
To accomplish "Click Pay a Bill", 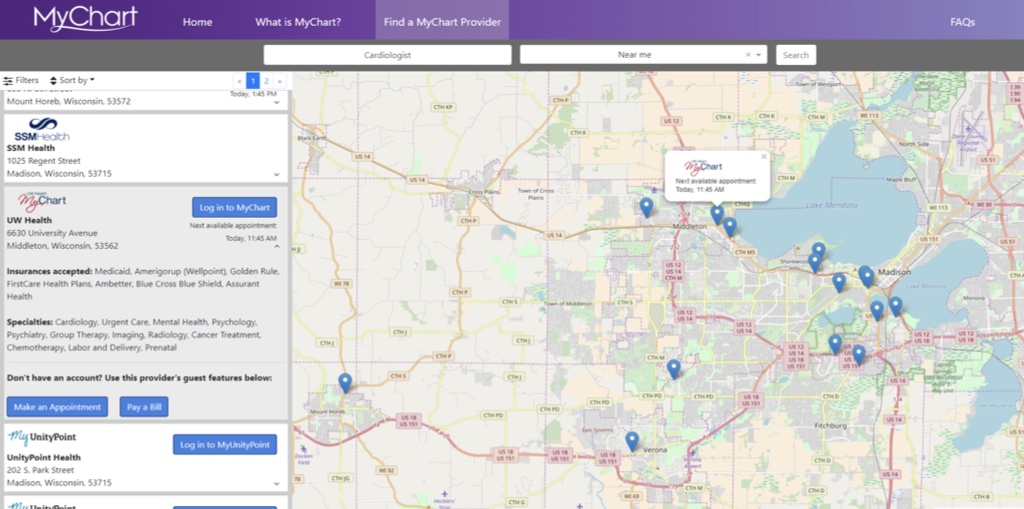I will pos(144,406).
